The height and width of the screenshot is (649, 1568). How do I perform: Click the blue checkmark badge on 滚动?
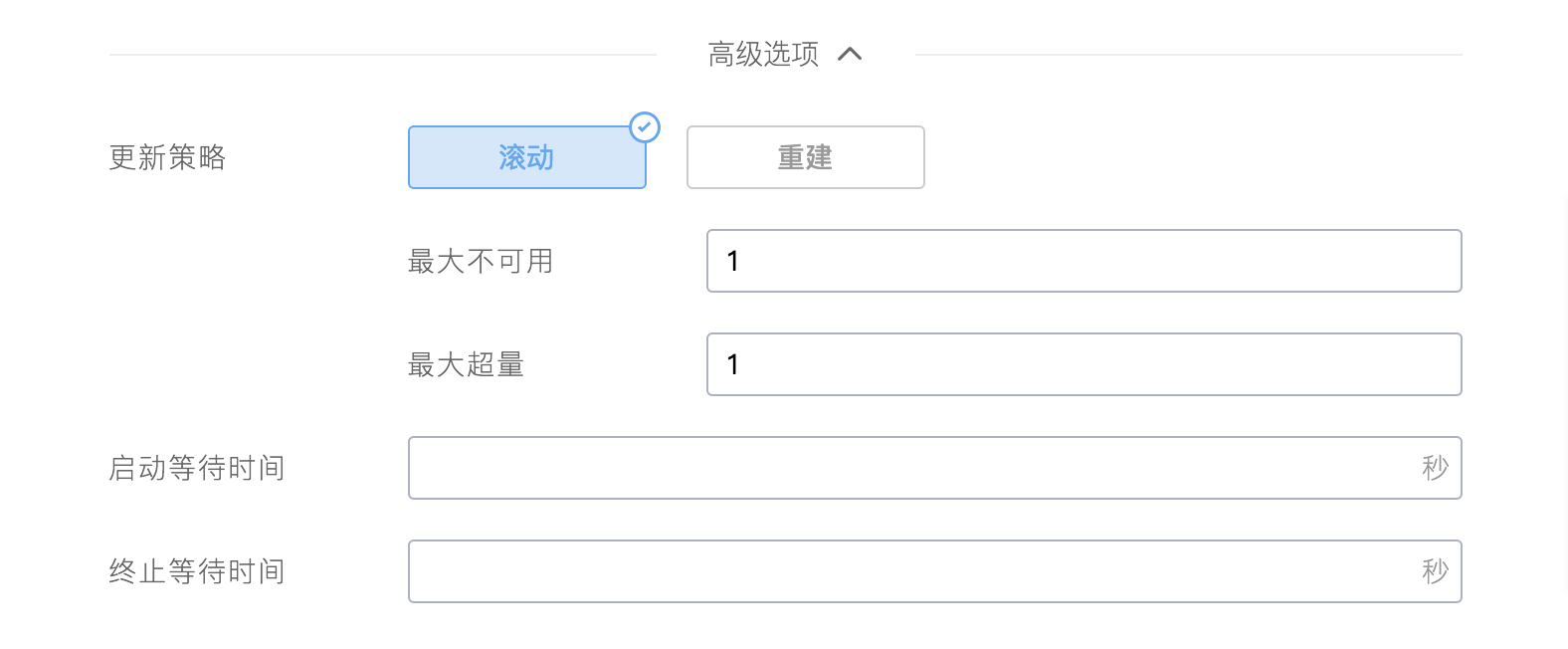(645, 127)
